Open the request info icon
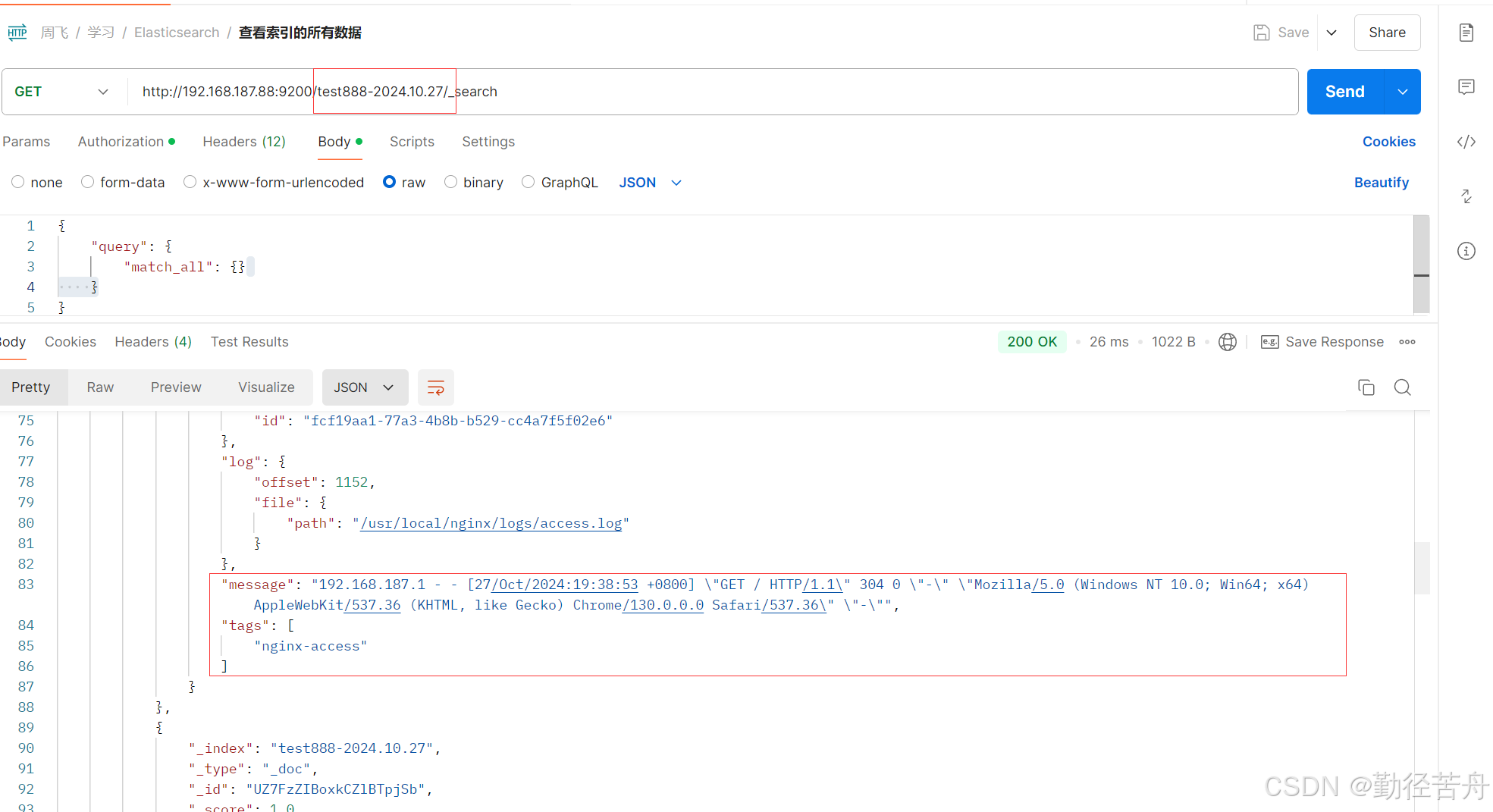Screen dimensions: 1493x812 pyautogui.click(x=1466, y=251)
